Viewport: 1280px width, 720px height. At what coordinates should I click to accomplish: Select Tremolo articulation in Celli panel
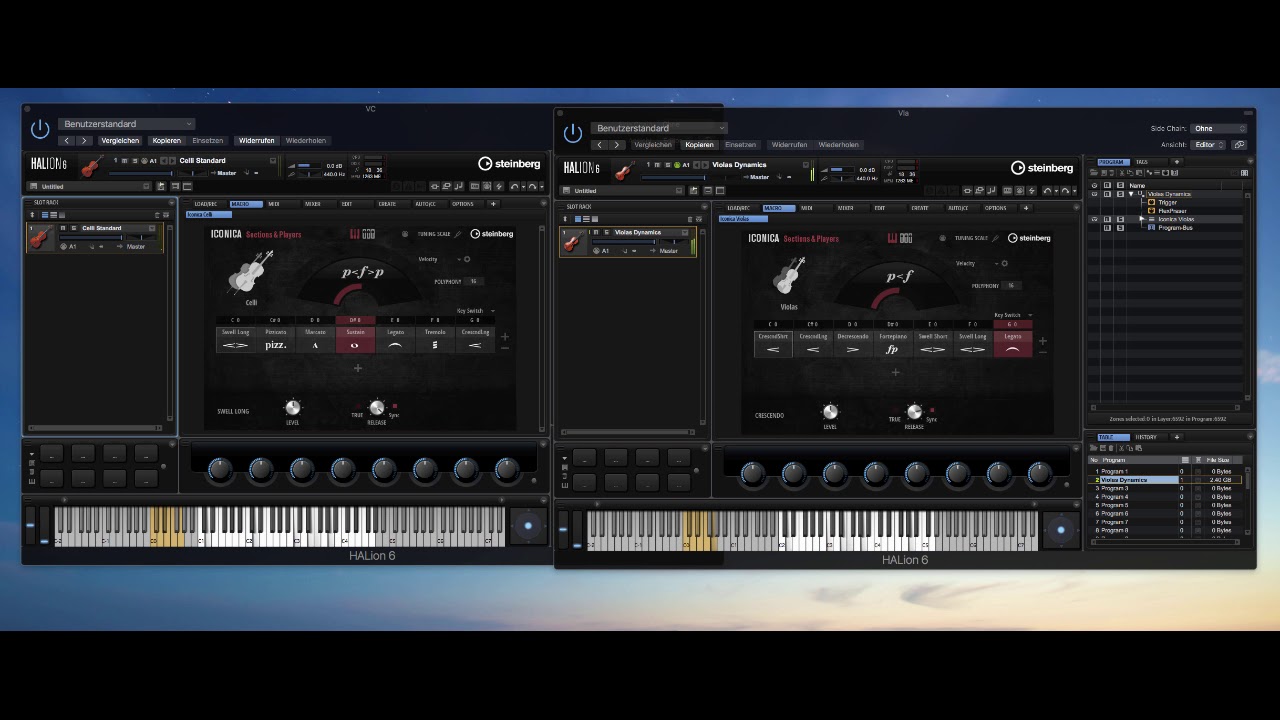point(435,340)
